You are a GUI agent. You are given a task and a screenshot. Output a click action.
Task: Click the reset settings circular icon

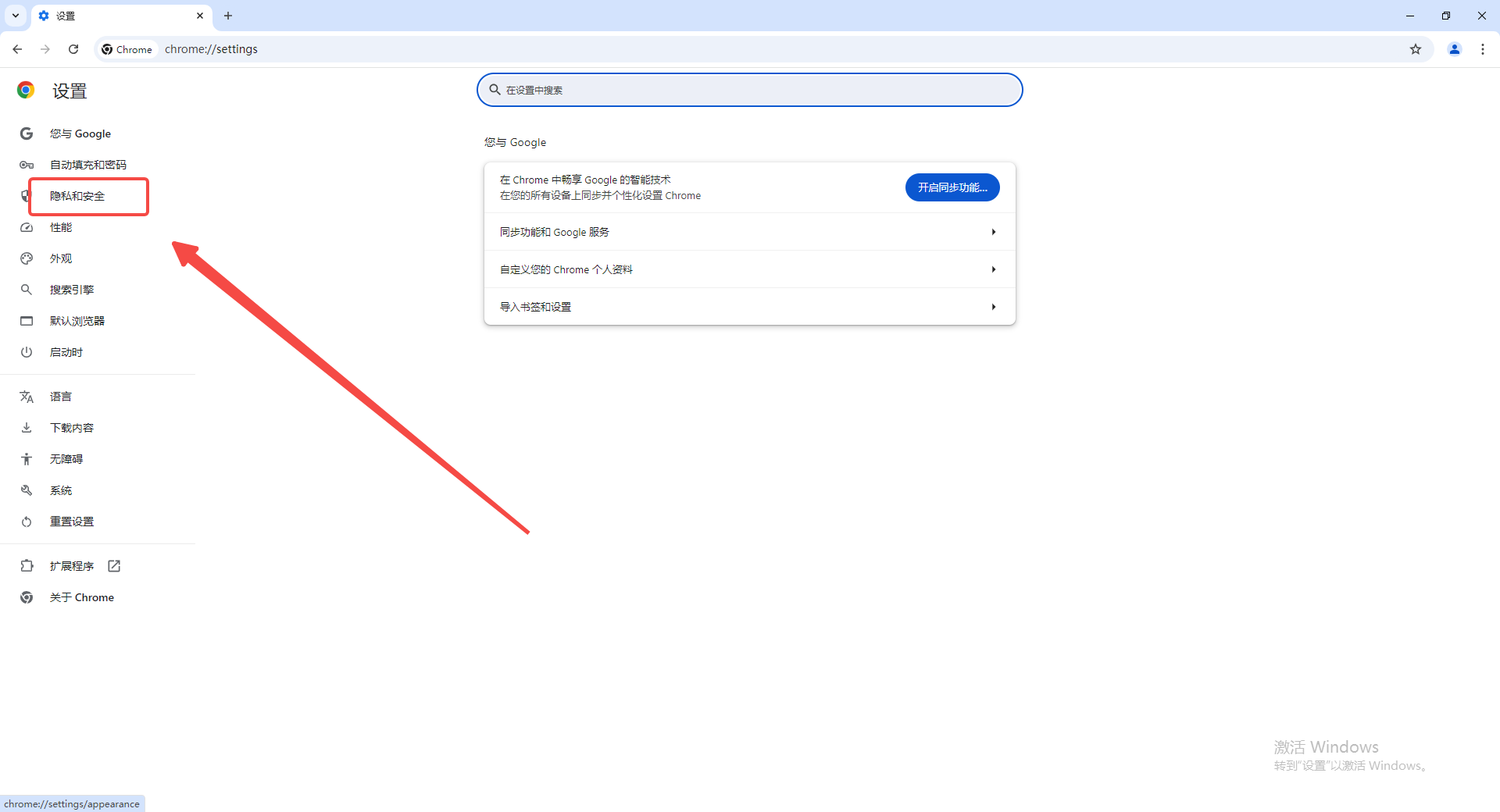coord(27,522)
